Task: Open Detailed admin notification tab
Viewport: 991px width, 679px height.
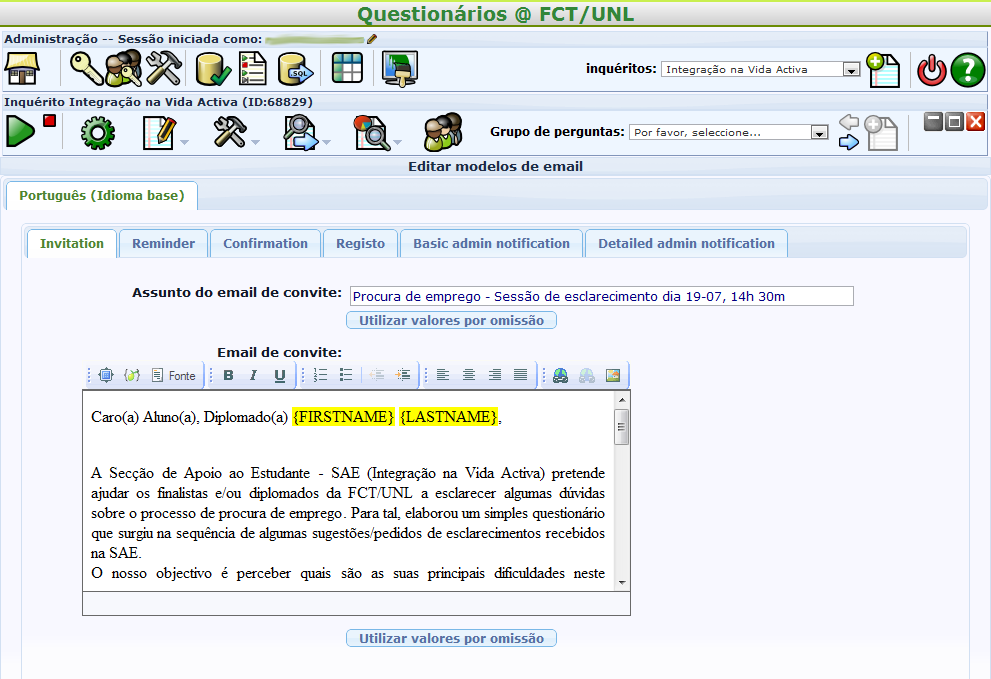Action: [686, 244]
